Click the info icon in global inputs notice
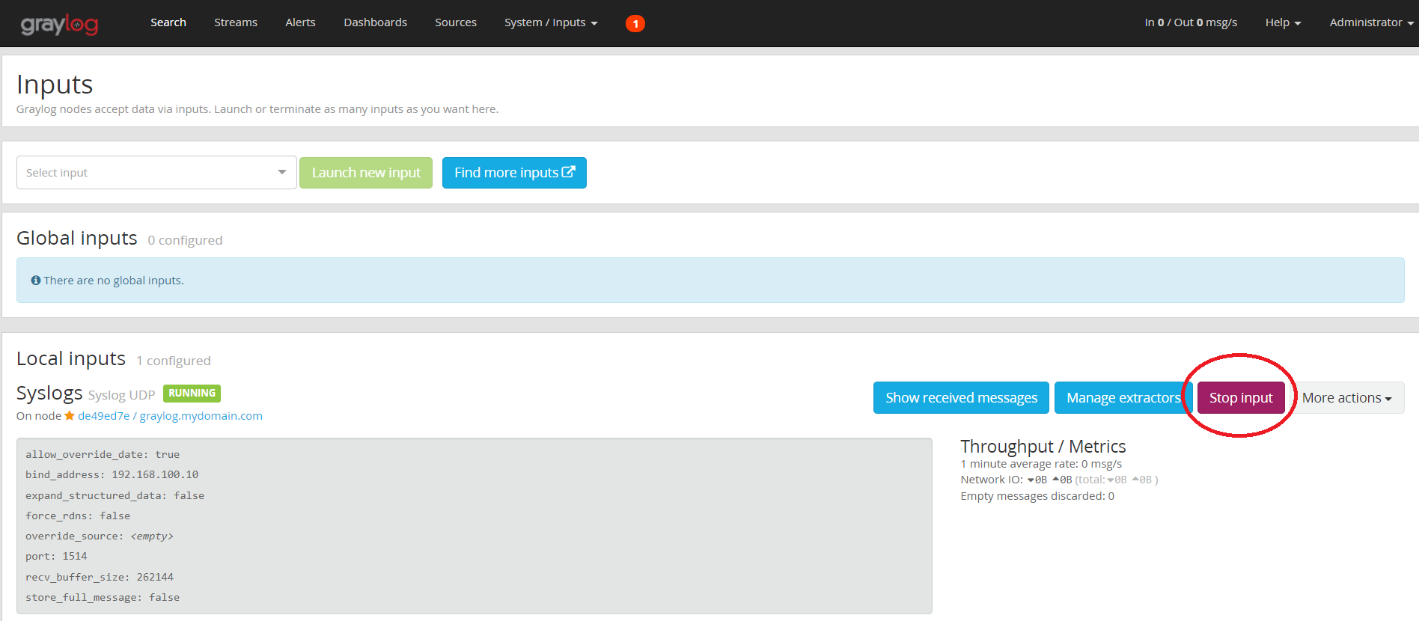Viewport: 1428px width, 621px height. pos(36,280)
